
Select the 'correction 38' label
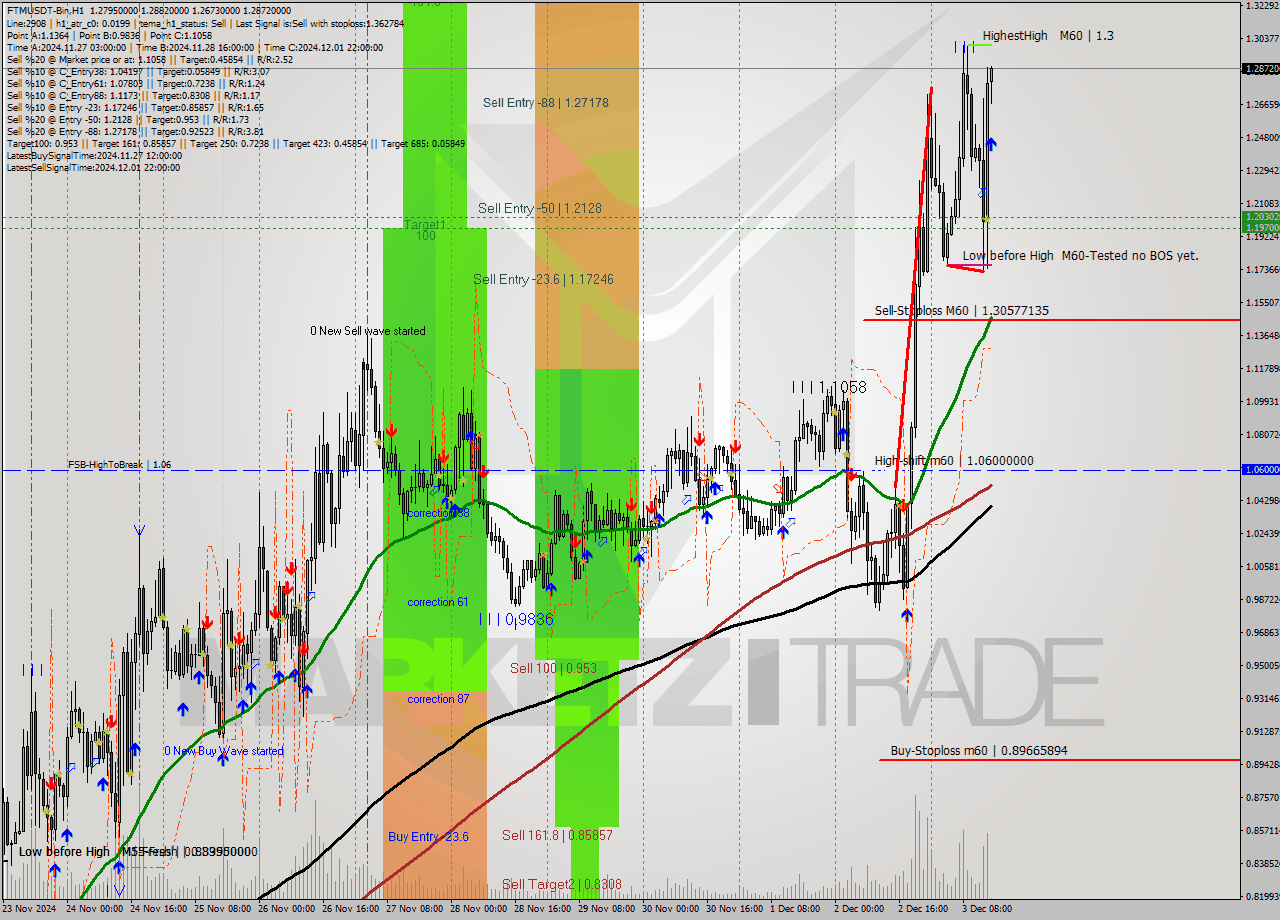[x=437, y=512]
